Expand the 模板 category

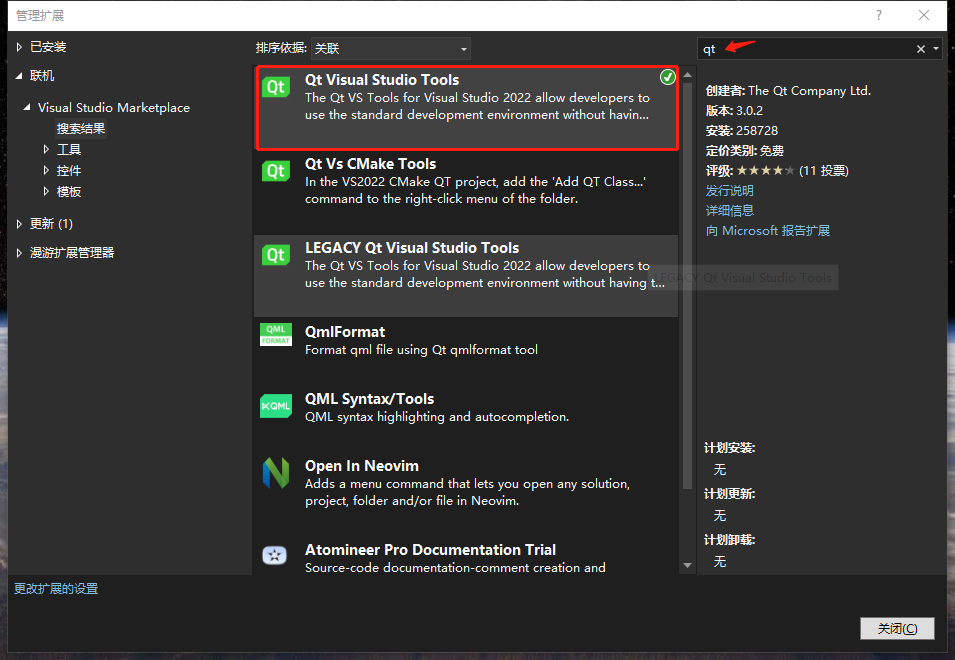[46, 191]
